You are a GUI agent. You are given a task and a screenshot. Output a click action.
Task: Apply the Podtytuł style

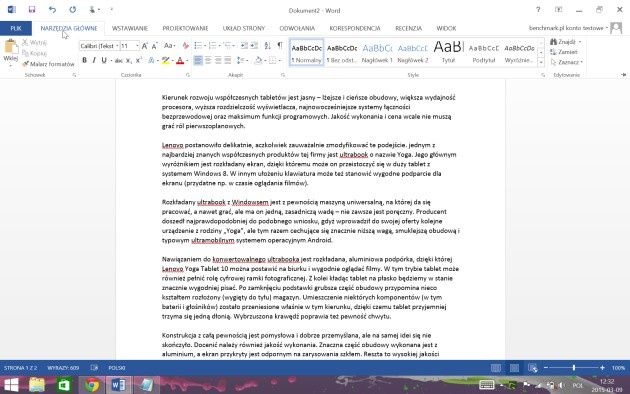click(484, 52)
